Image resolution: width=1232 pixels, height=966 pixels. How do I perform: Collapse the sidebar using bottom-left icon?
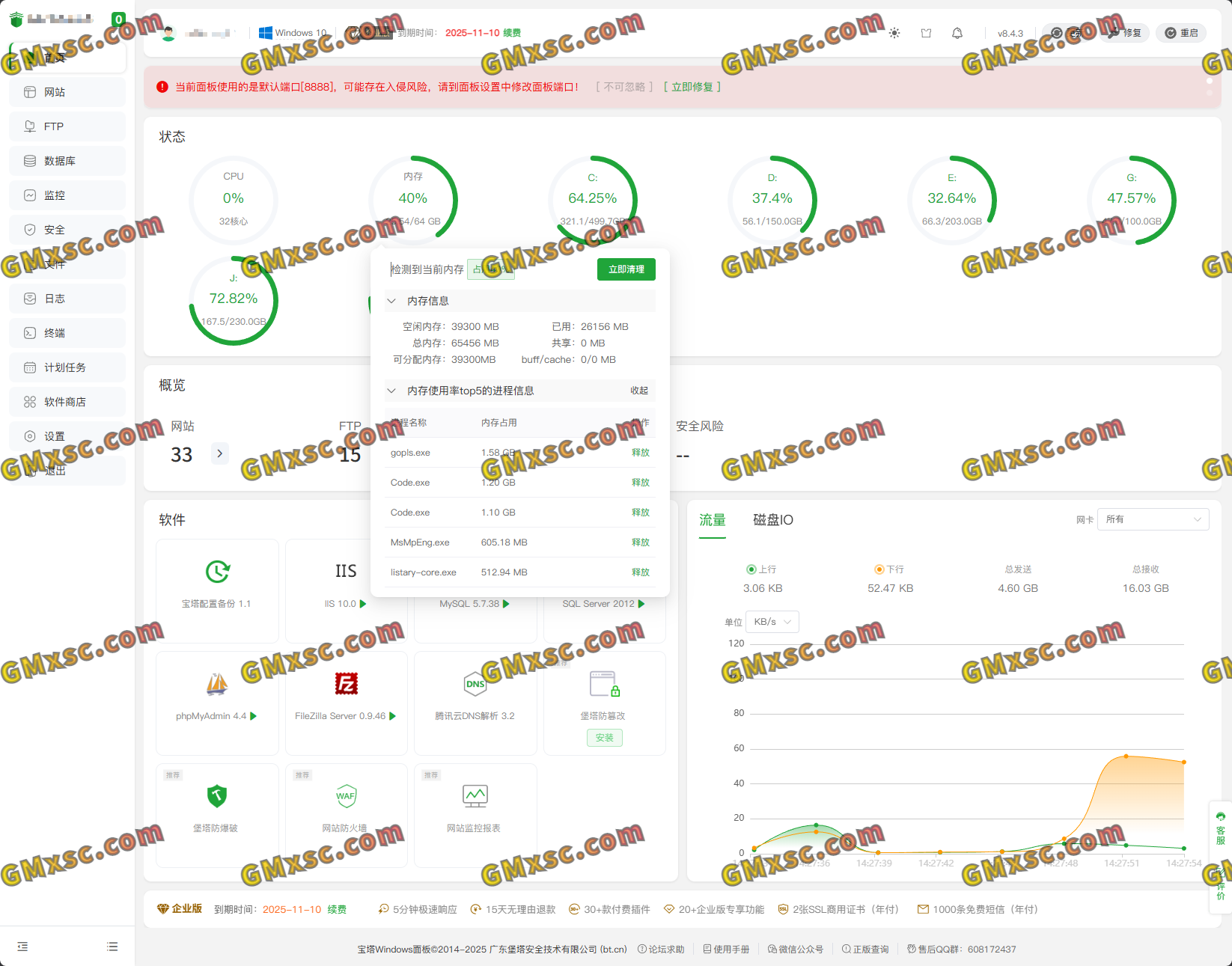point(22,947)
